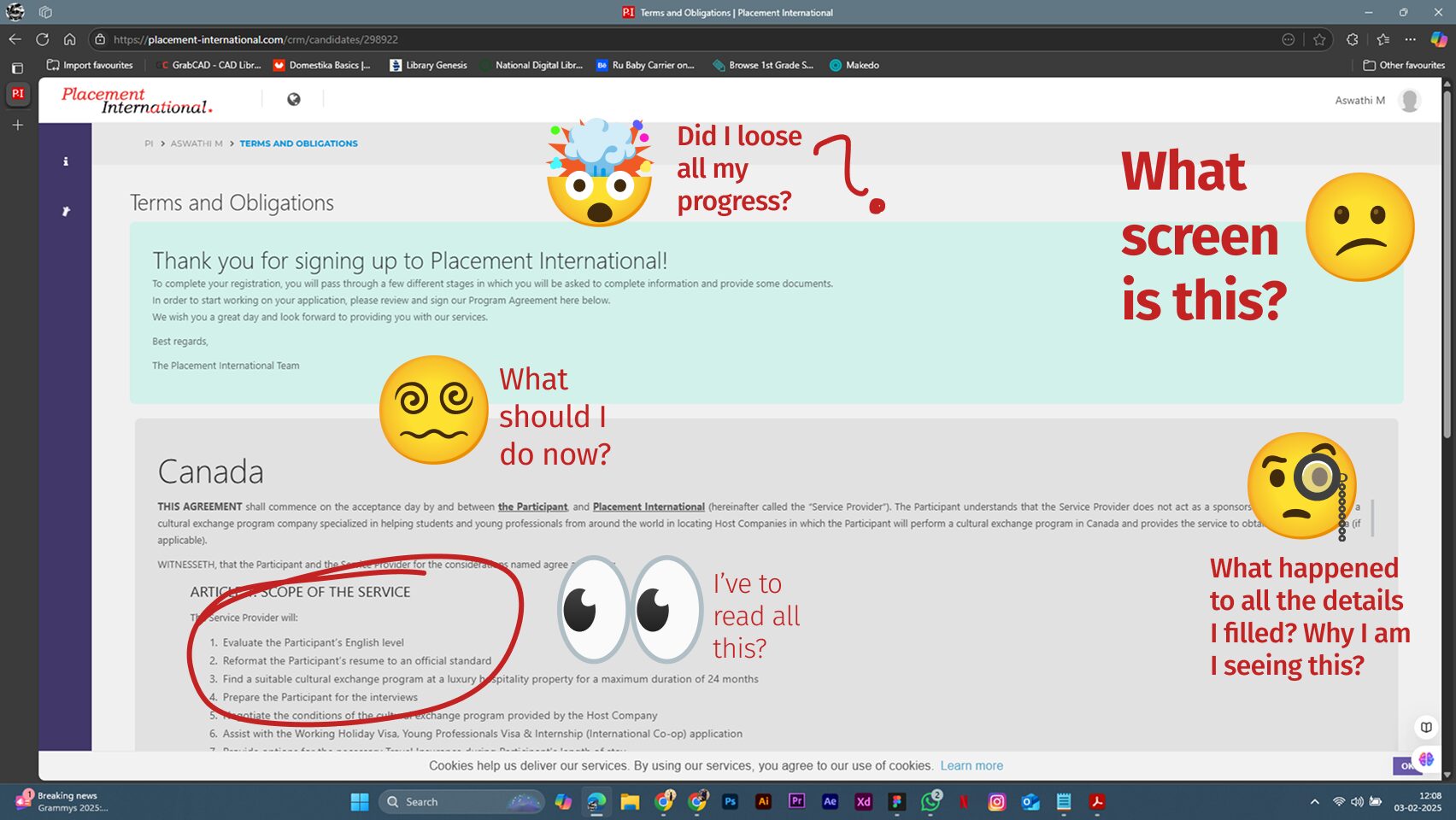Click the Placement International logo

137,100
